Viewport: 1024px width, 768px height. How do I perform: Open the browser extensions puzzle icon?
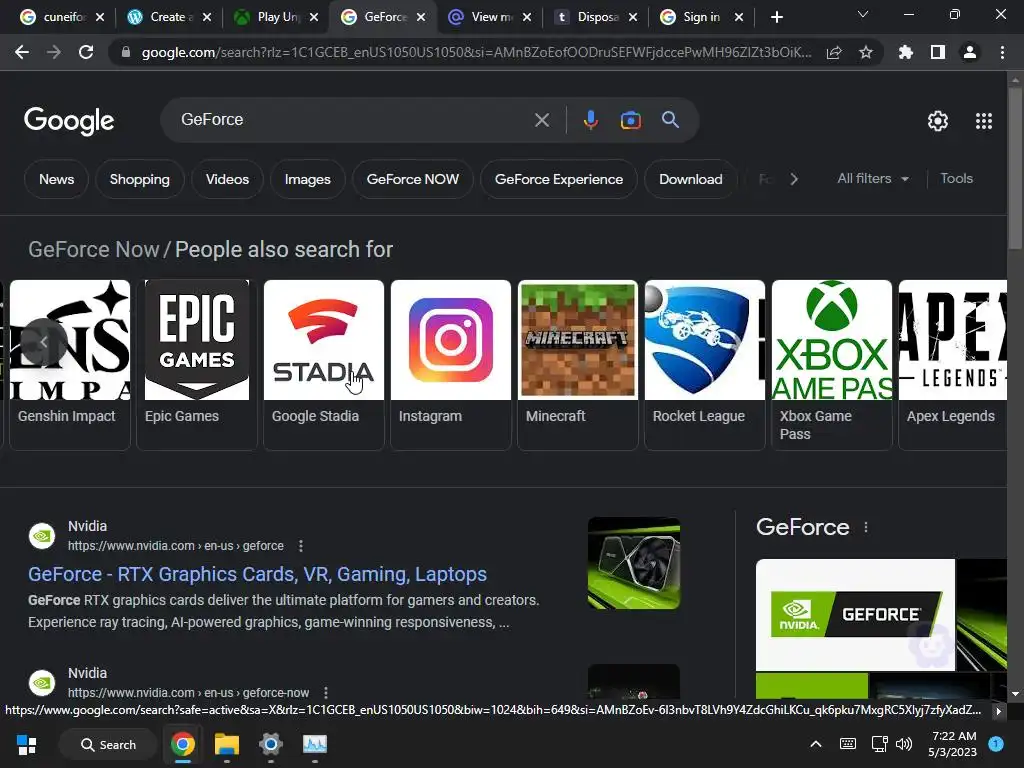[x=906, y=52]
